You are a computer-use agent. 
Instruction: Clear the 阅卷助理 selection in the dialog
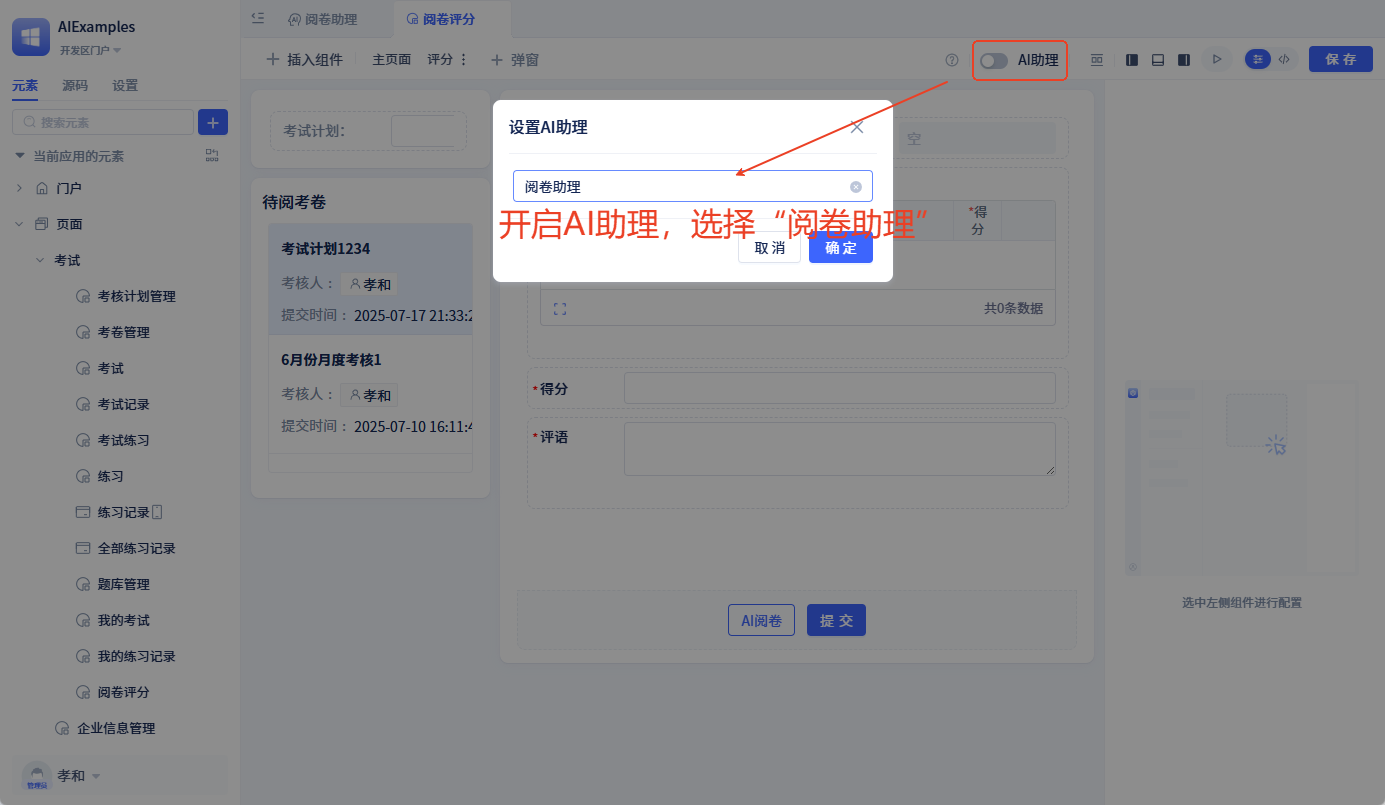point(856,187)
